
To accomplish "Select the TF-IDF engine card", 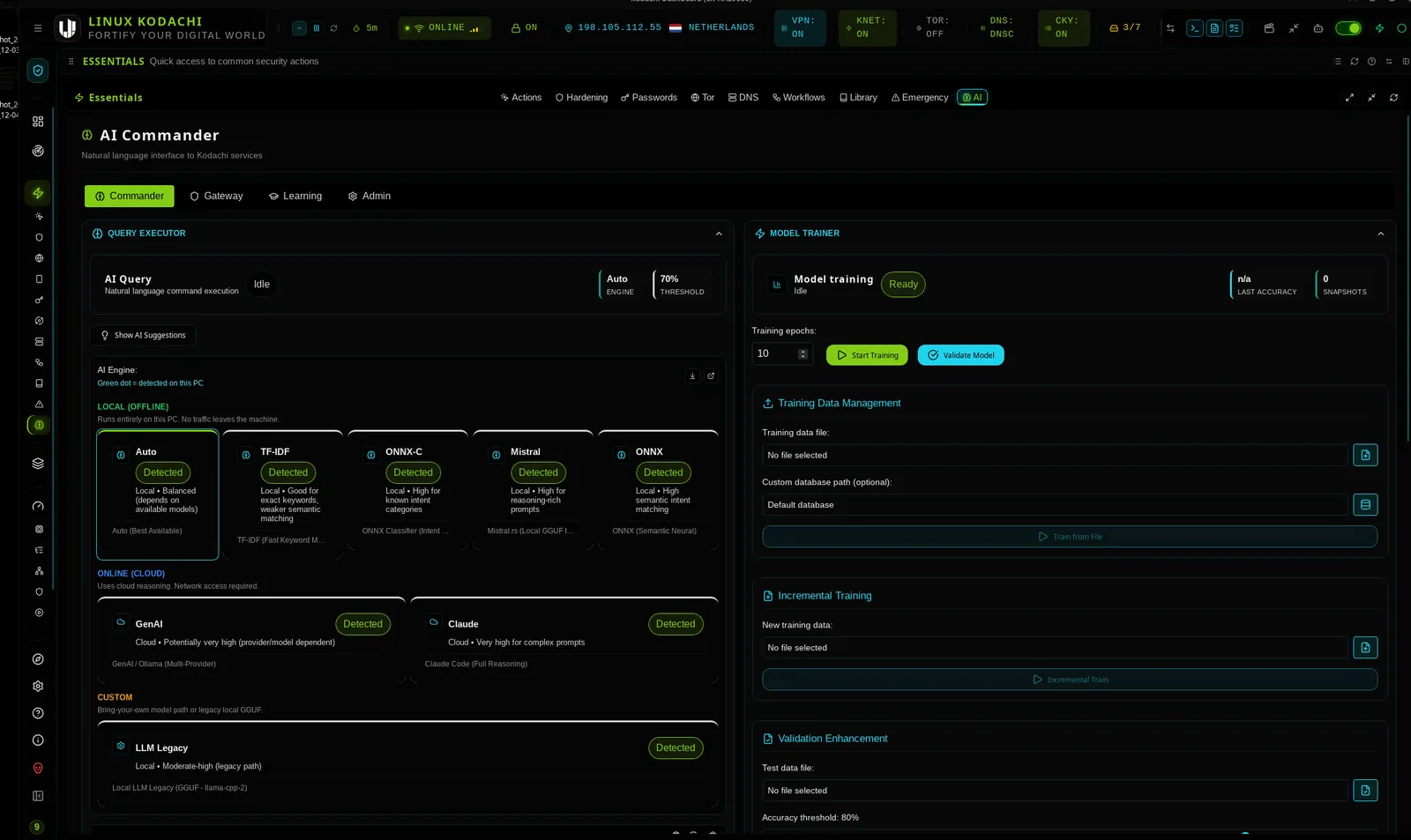I will coord(283,494).
